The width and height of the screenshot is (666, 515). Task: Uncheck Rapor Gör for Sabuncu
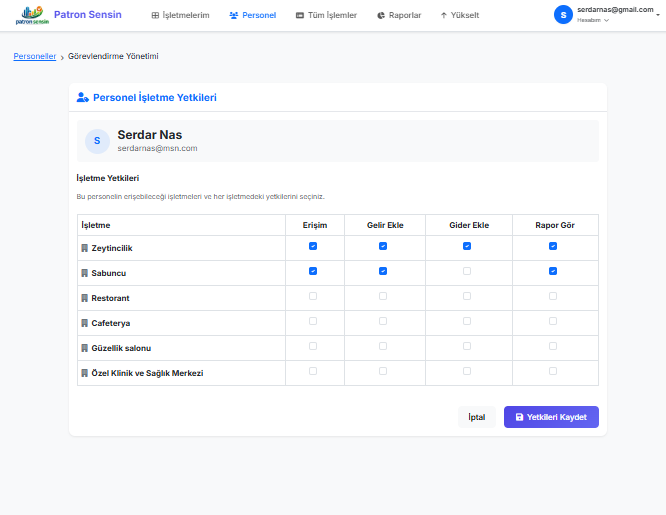pos(553,271)
